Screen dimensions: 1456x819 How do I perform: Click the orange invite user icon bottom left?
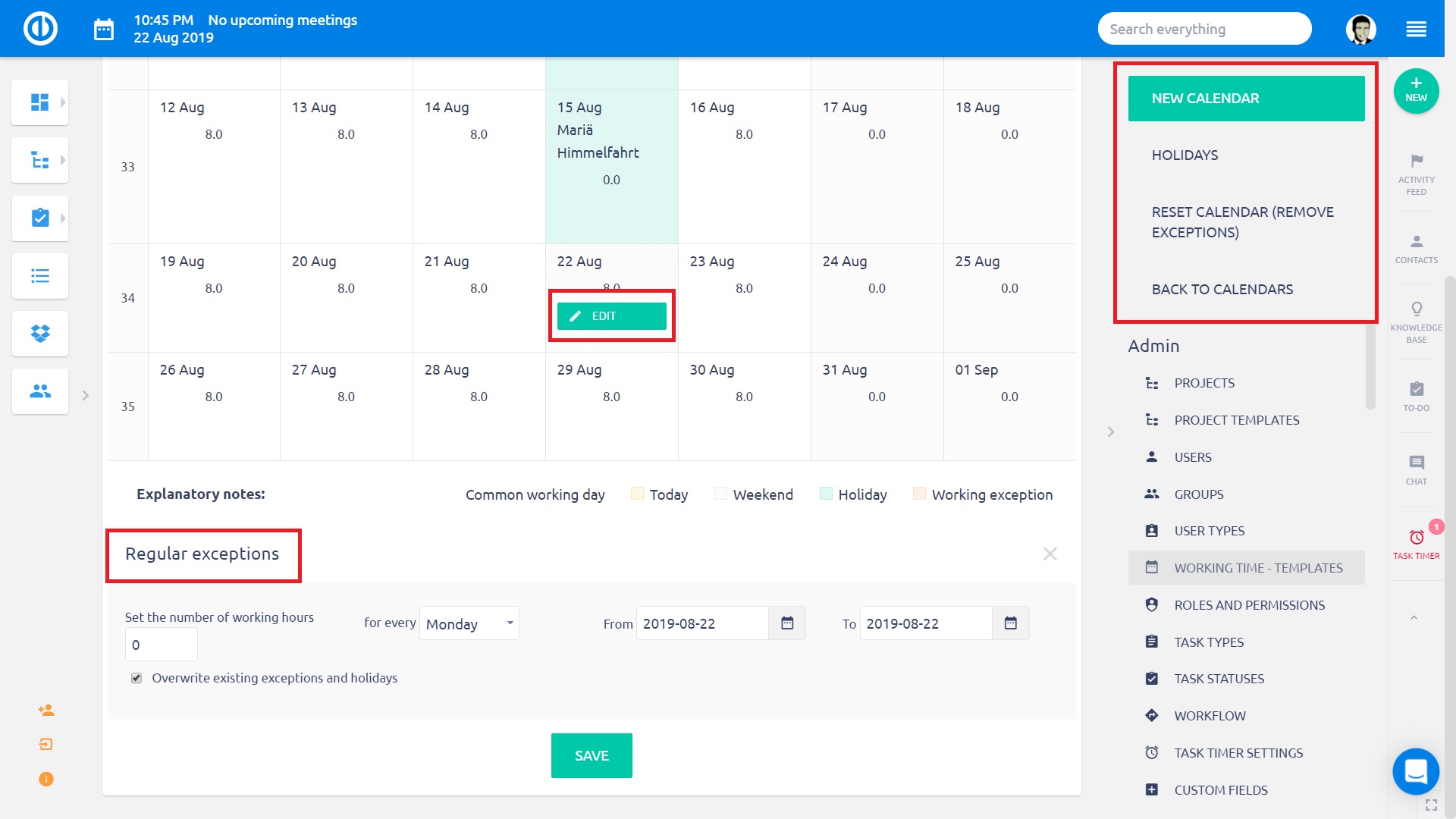click(45, 710)
